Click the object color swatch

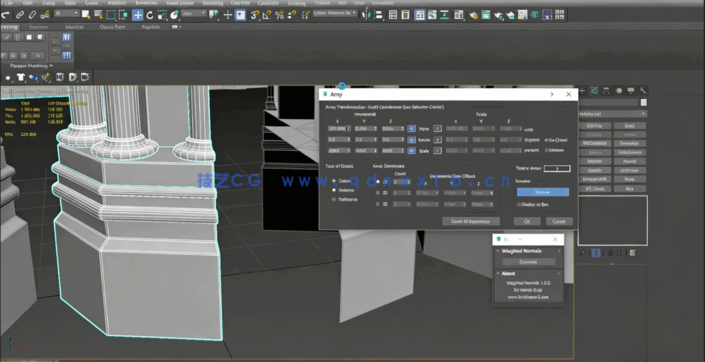coord(643,103)
